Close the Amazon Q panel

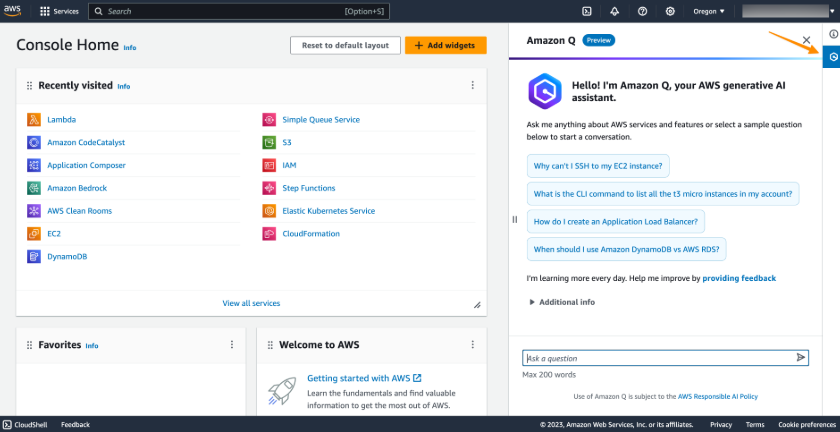click(806, 40)
